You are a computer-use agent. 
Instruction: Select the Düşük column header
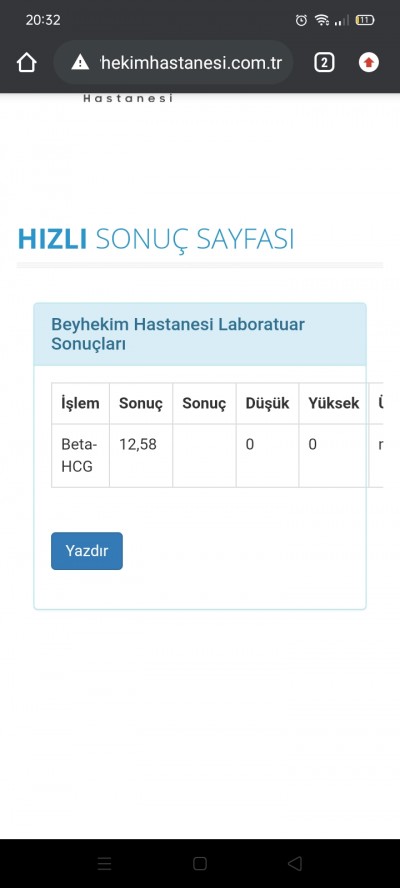tap(267, 403)
